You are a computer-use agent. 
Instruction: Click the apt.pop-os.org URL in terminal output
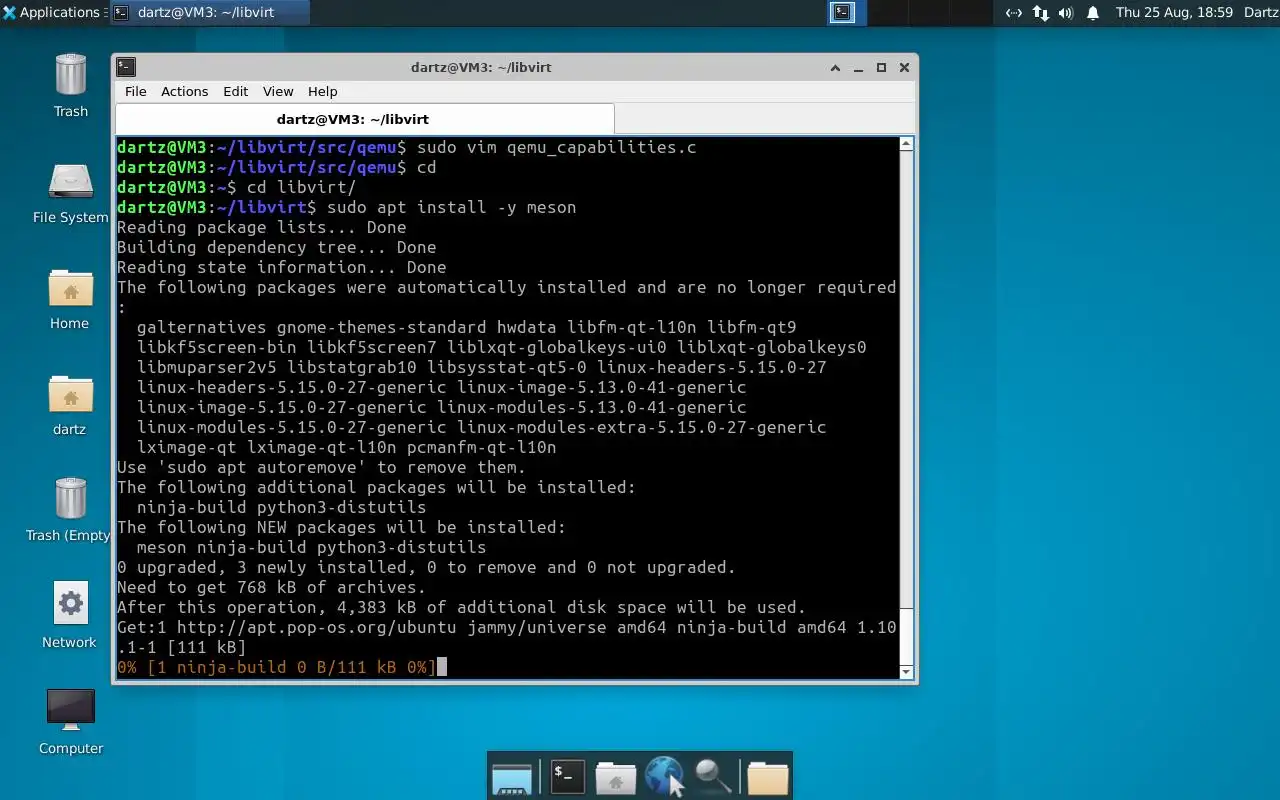(316, 628)
